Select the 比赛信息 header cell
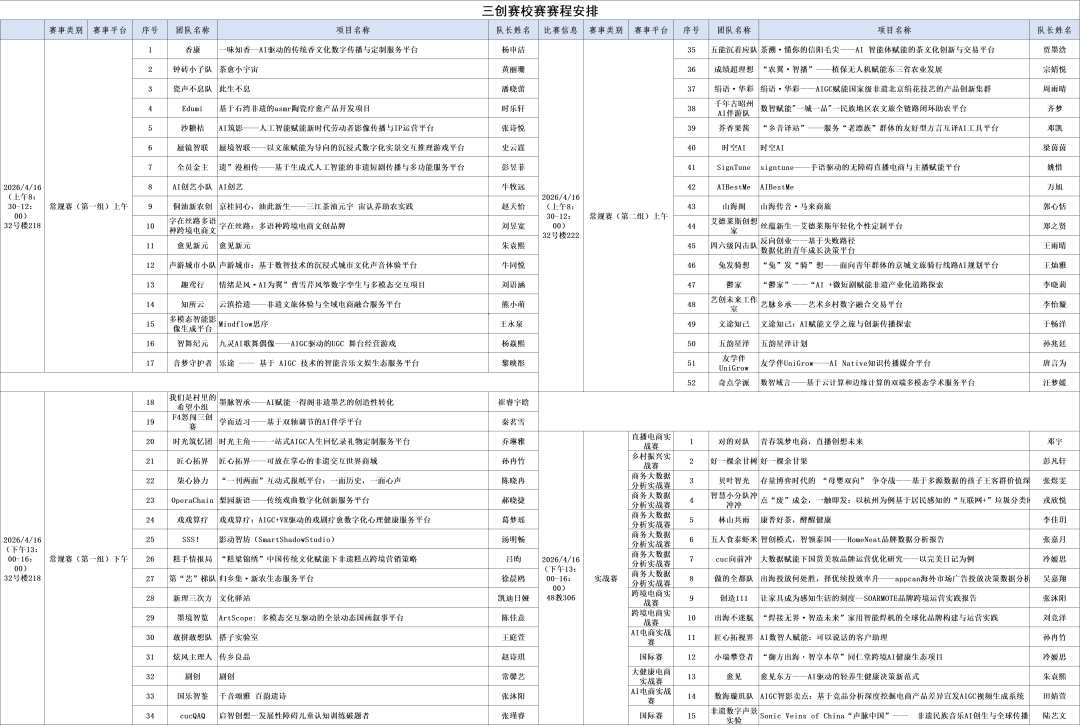Viewport: 1080px width, 725px height. pyautogui.click(x=560, y=30)
